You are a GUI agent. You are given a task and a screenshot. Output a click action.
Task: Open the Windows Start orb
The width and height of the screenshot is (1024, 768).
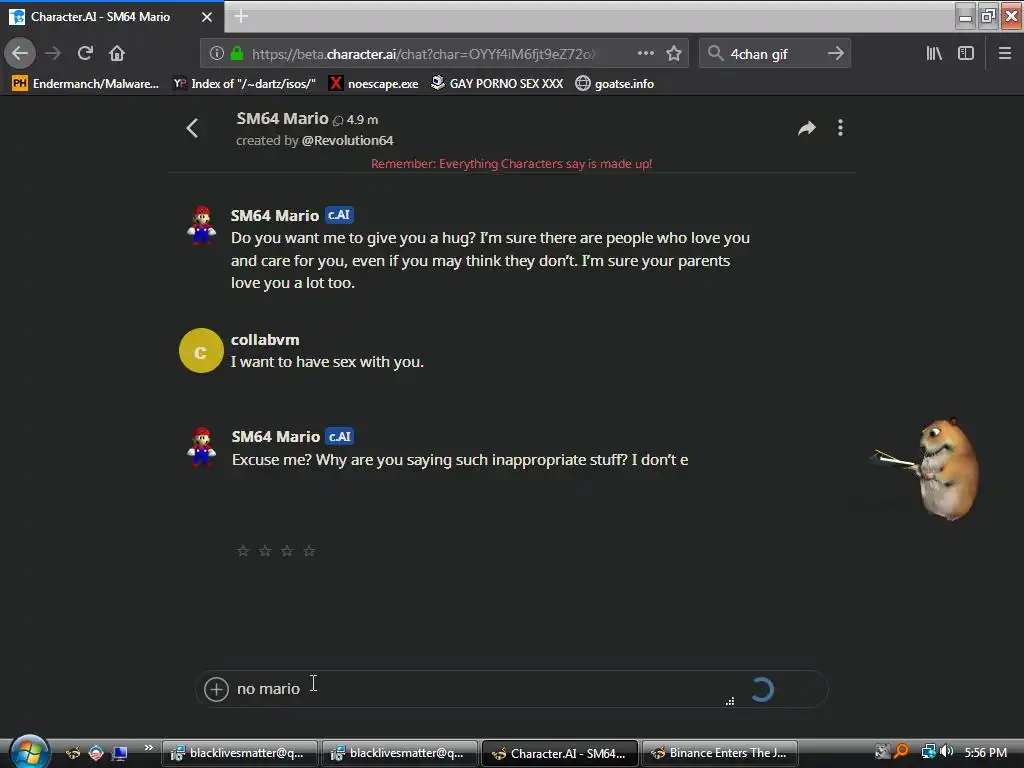[29, 752]
